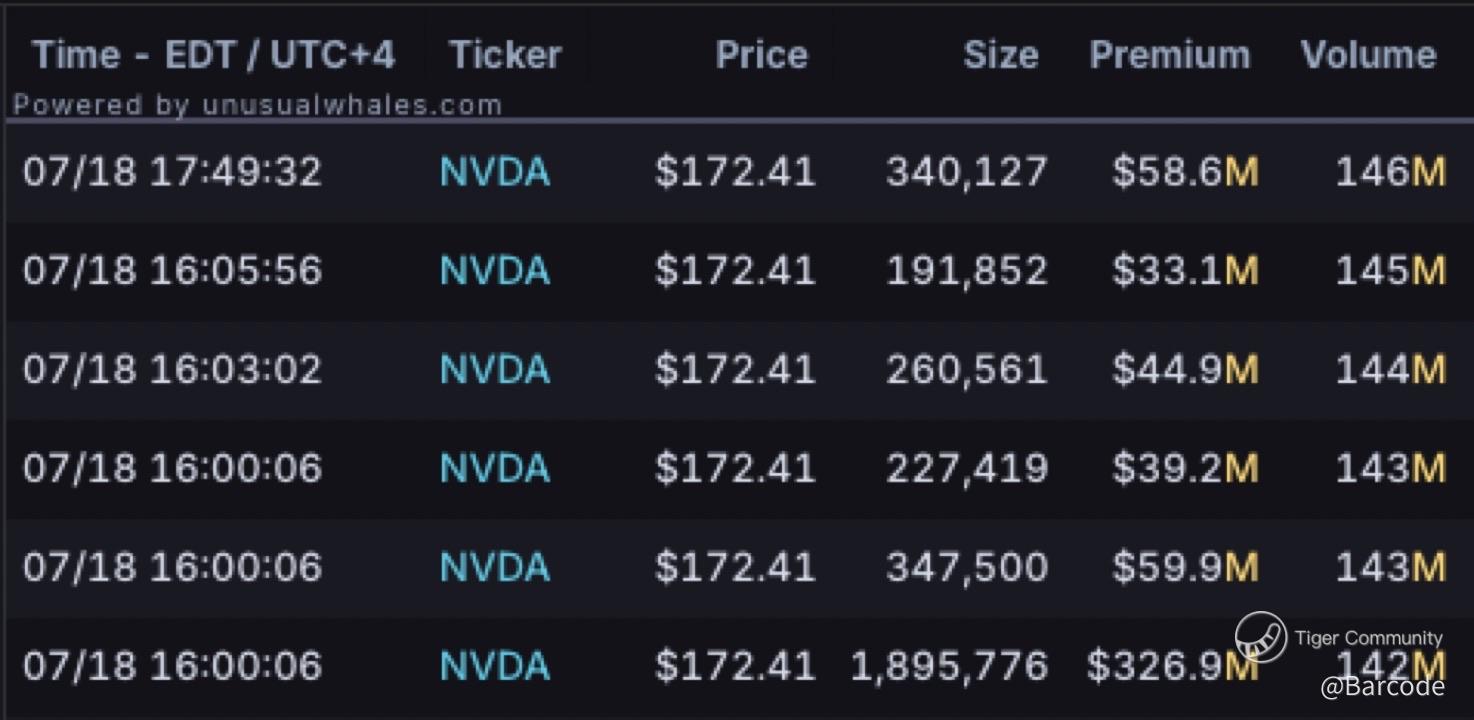
Task: Click the $58.6M premium value
Action: tap(1185, 172)
